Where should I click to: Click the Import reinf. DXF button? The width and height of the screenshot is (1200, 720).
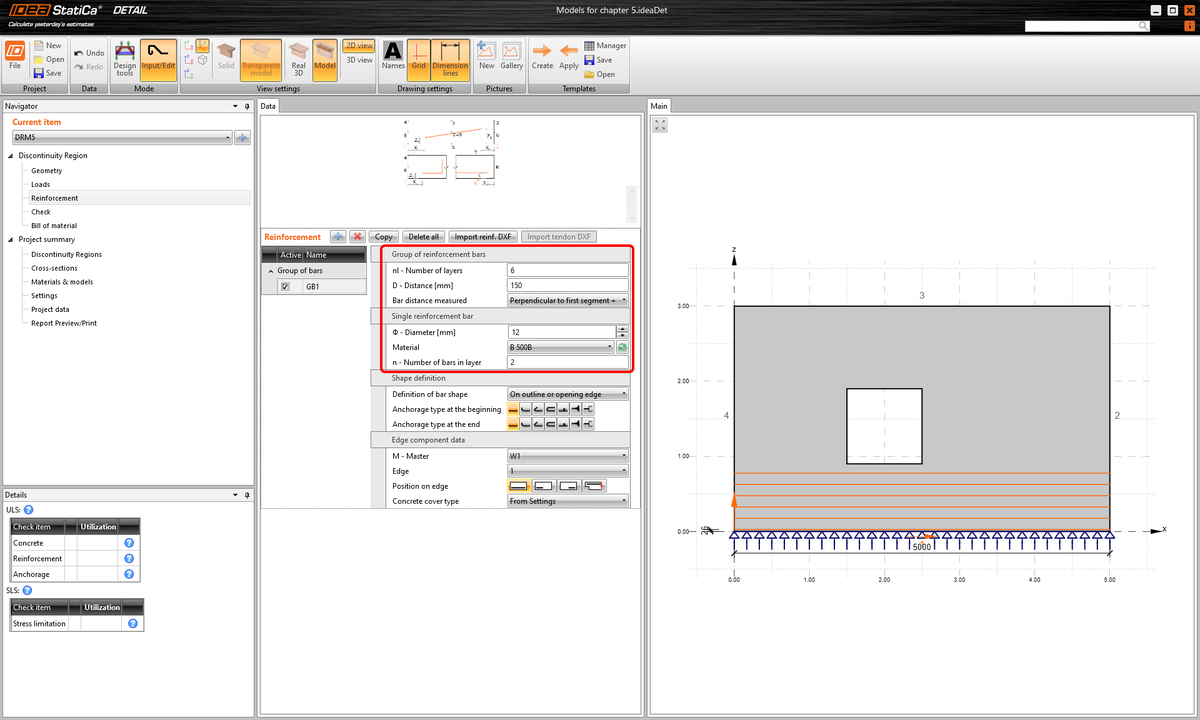point(482,236)
